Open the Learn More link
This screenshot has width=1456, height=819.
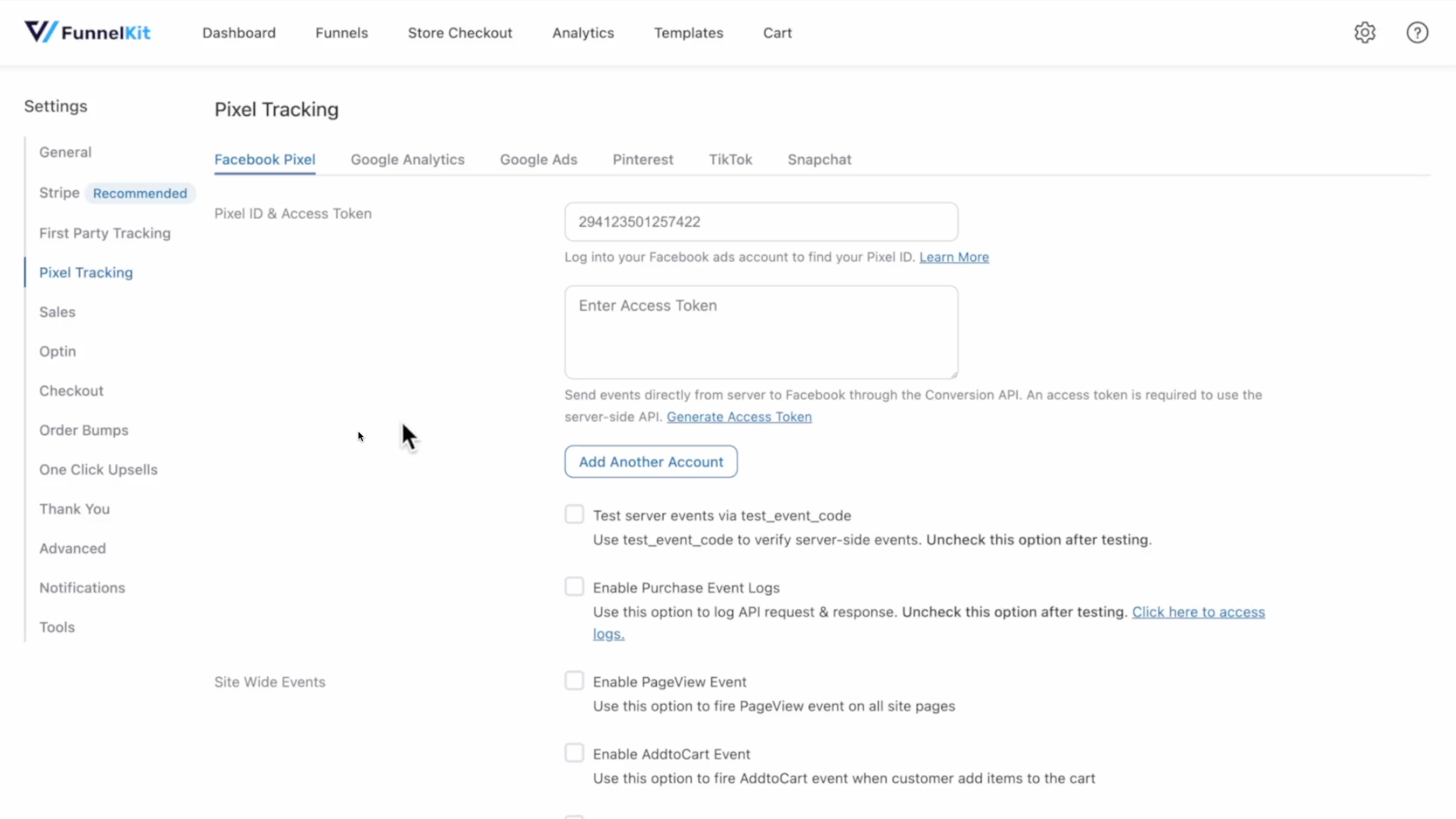[954, 257]
